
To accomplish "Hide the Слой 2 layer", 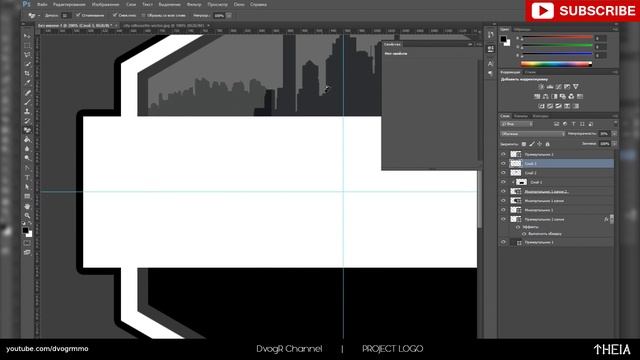I will coord(503,173).
